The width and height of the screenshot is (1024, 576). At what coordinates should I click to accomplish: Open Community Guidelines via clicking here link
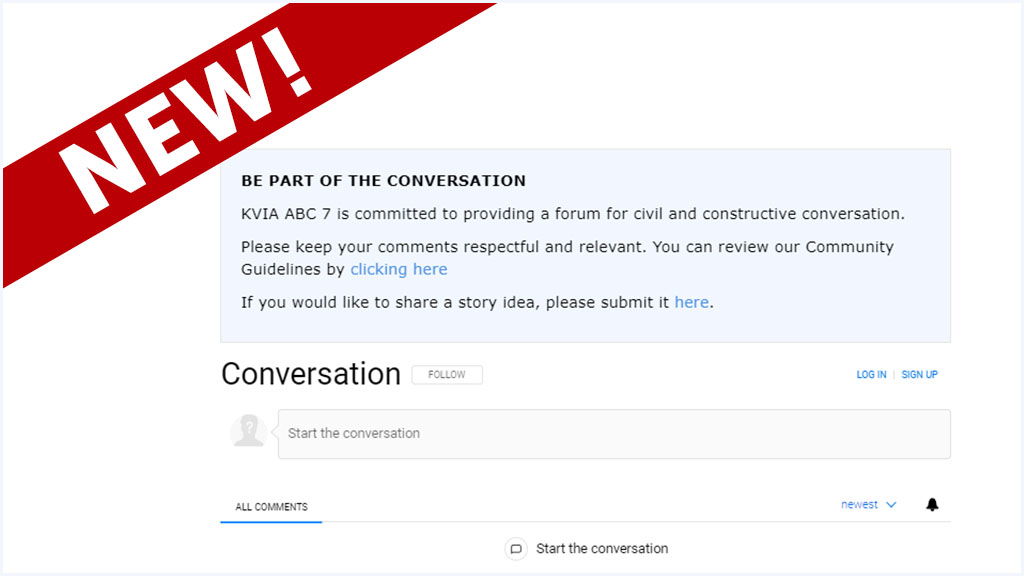pos(398,269)
